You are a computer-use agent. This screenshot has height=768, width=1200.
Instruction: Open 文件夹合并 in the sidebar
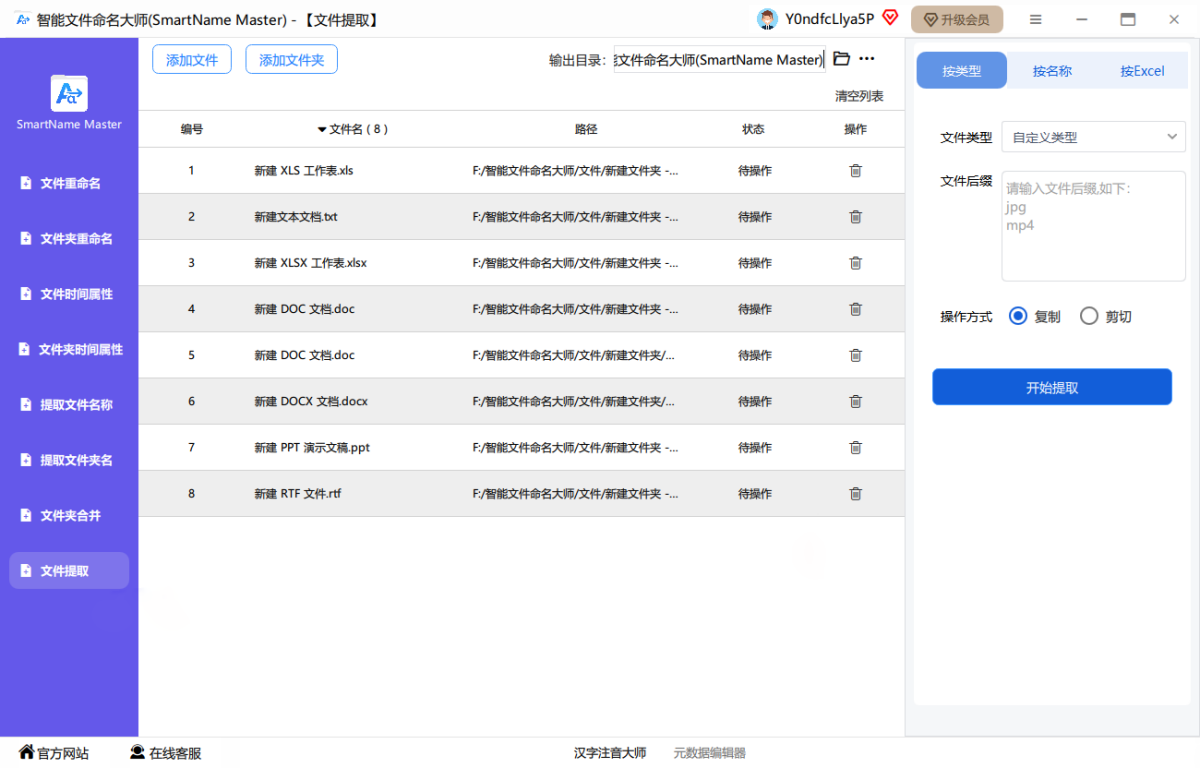coord(70,515)
